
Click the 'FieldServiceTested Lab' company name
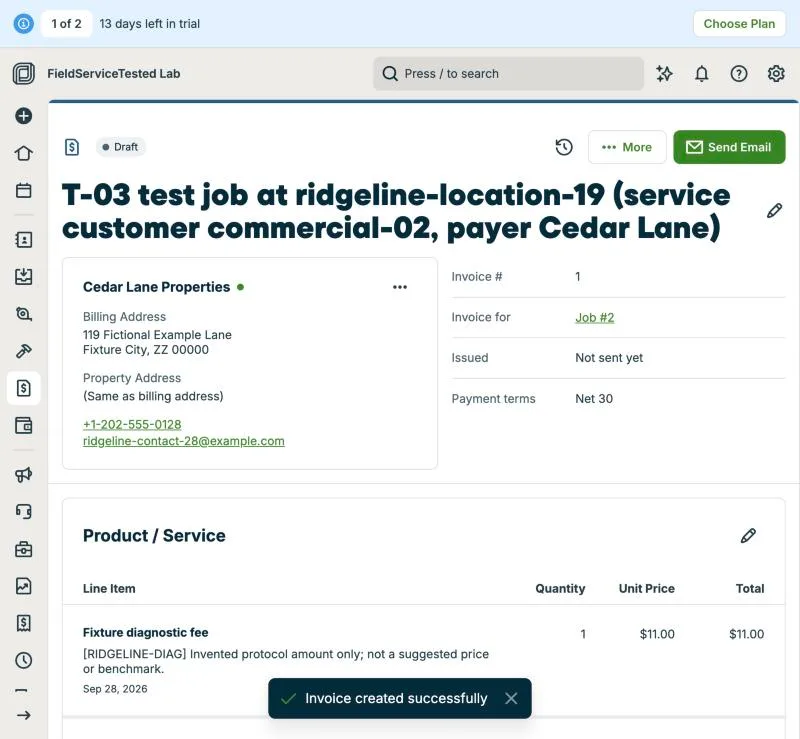114,73
